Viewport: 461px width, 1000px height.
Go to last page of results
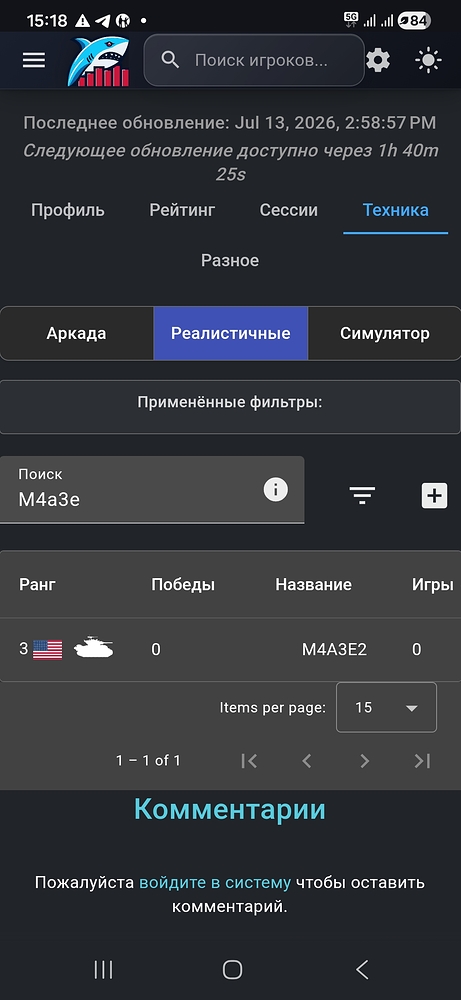(x=422, y=760)
